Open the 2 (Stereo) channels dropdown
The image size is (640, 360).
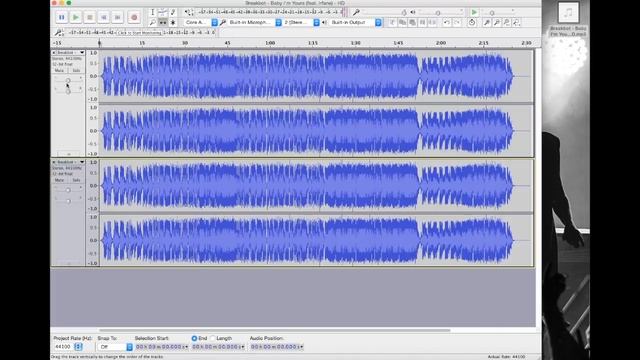pos(301,22)
